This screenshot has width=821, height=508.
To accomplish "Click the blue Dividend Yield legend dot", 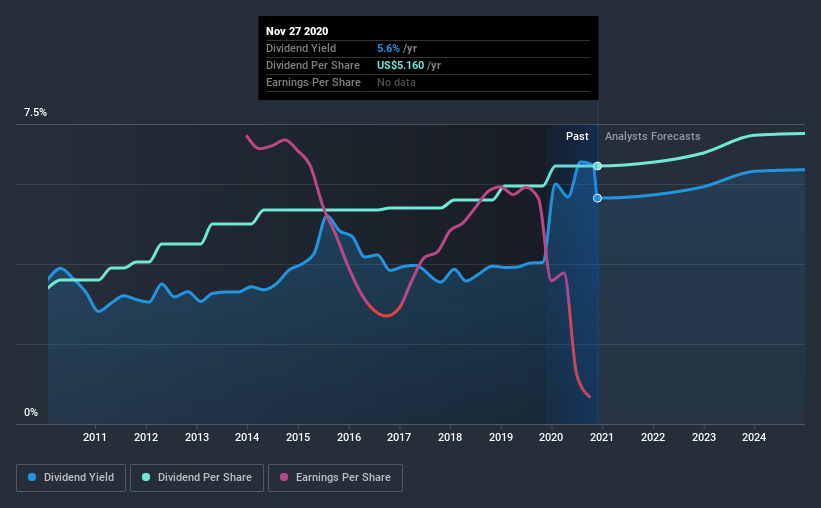I will coord(32,477).
